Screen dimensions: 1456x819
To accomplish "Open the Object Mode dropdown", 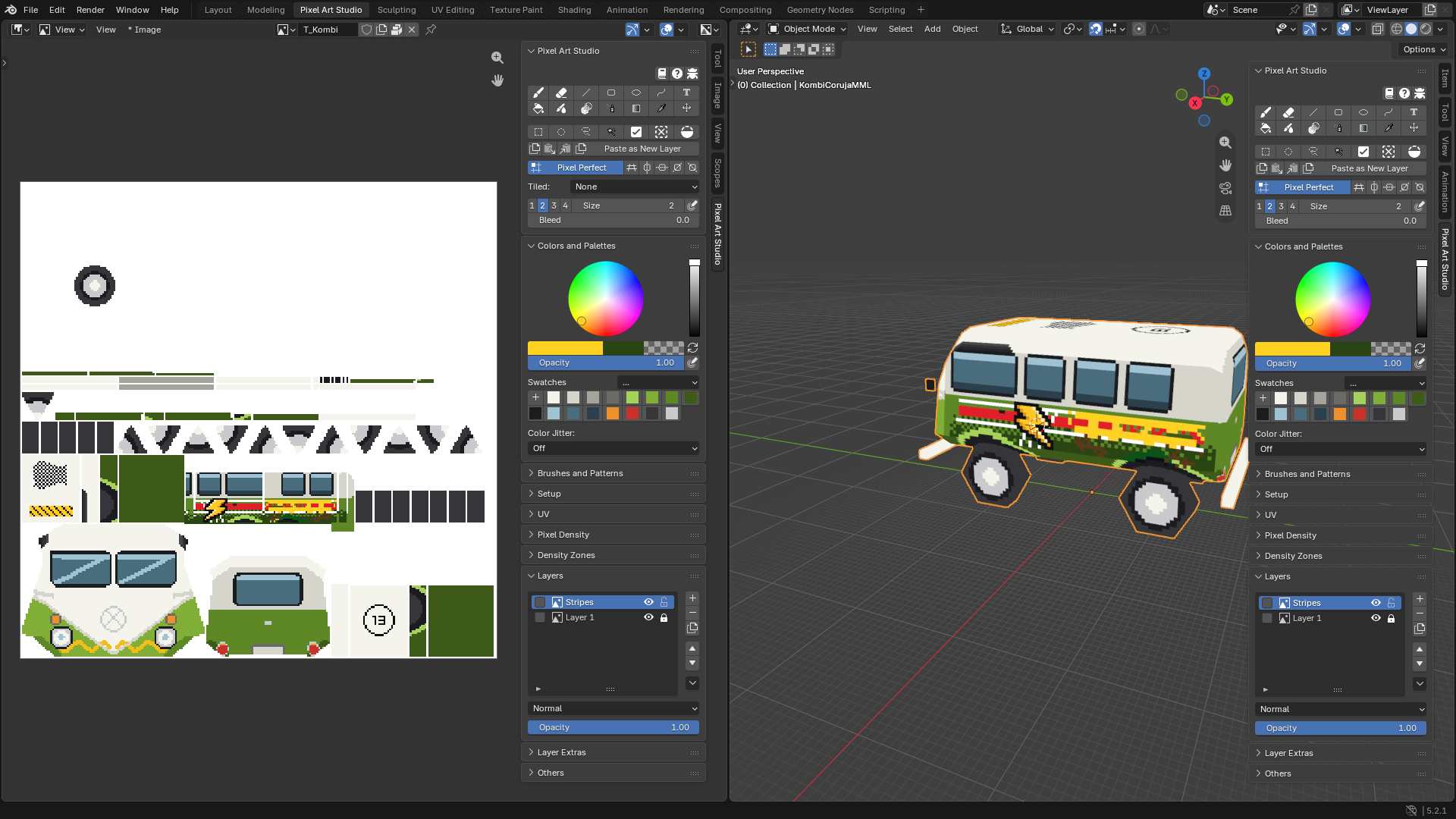I will tap(808, 29).
